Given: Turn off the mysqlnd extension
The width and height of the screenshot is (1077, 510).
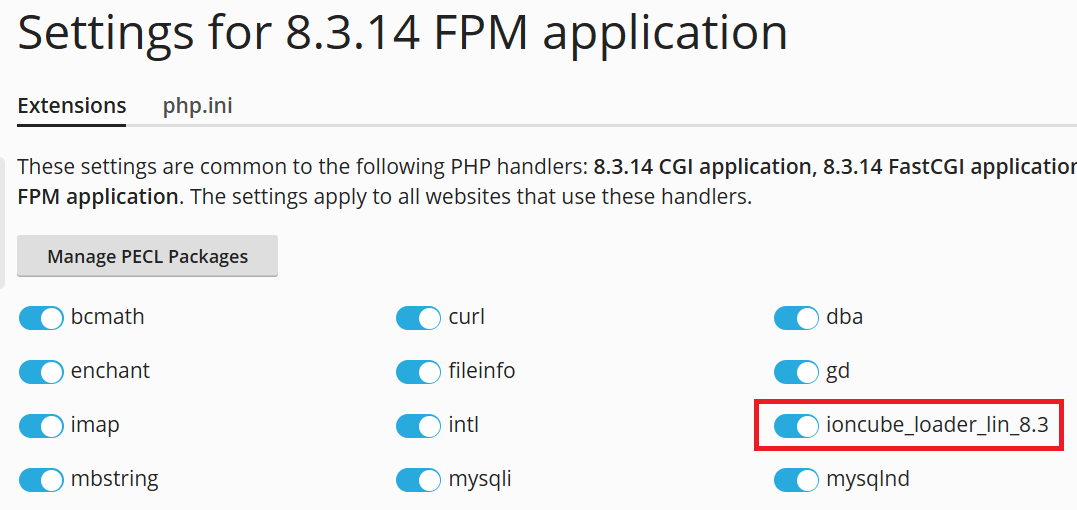Looking at the screenshot, I should (796, 480).
